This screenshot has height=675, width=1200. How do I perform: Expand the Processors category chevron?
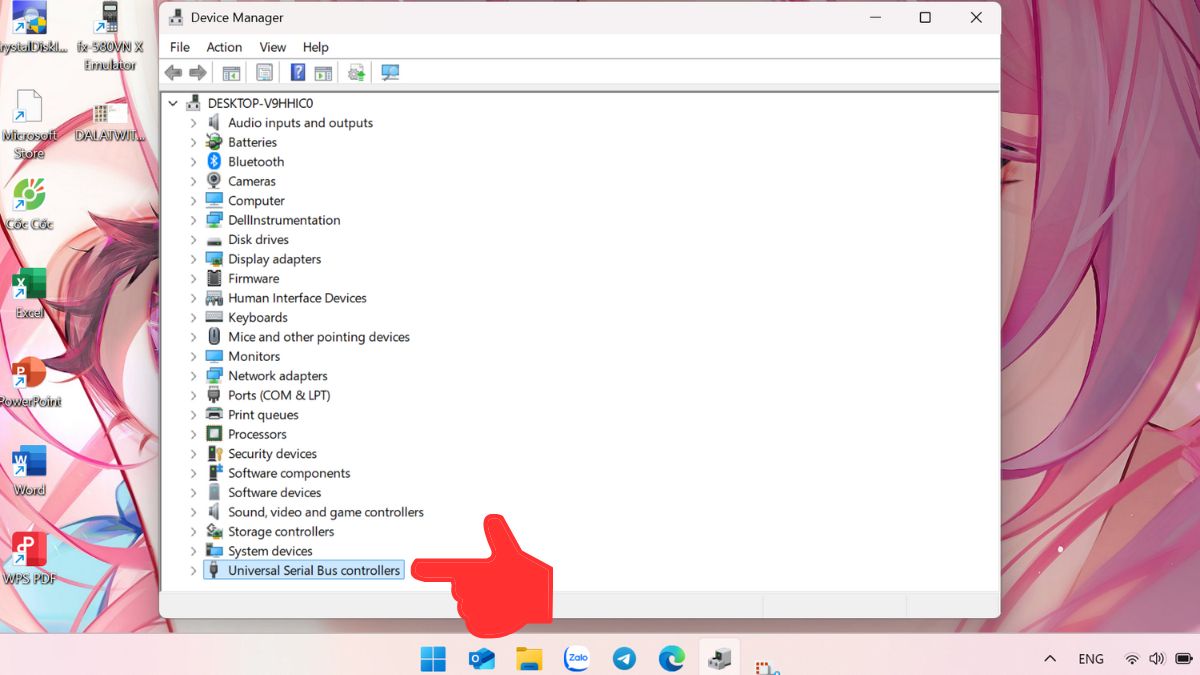coord(193,434)
